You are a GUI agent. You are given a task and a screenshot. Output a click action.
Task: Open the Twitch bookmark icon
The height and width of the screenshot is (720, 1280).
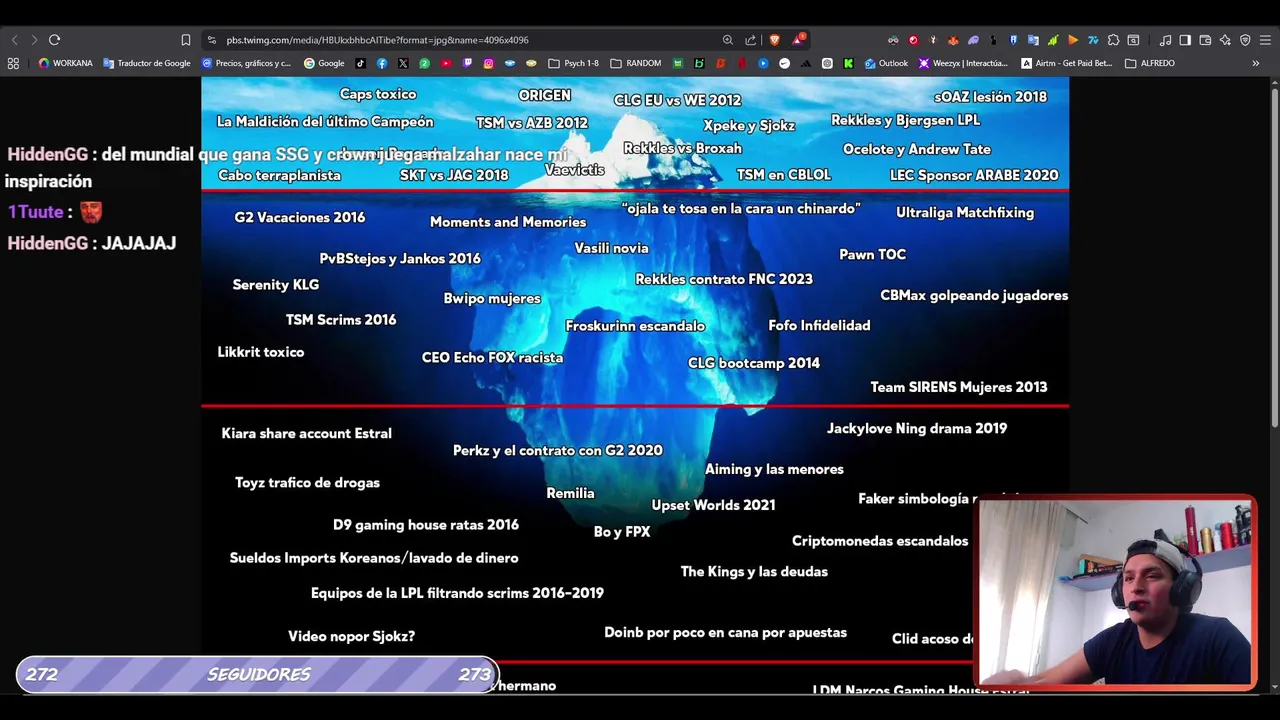coord(467,63)
